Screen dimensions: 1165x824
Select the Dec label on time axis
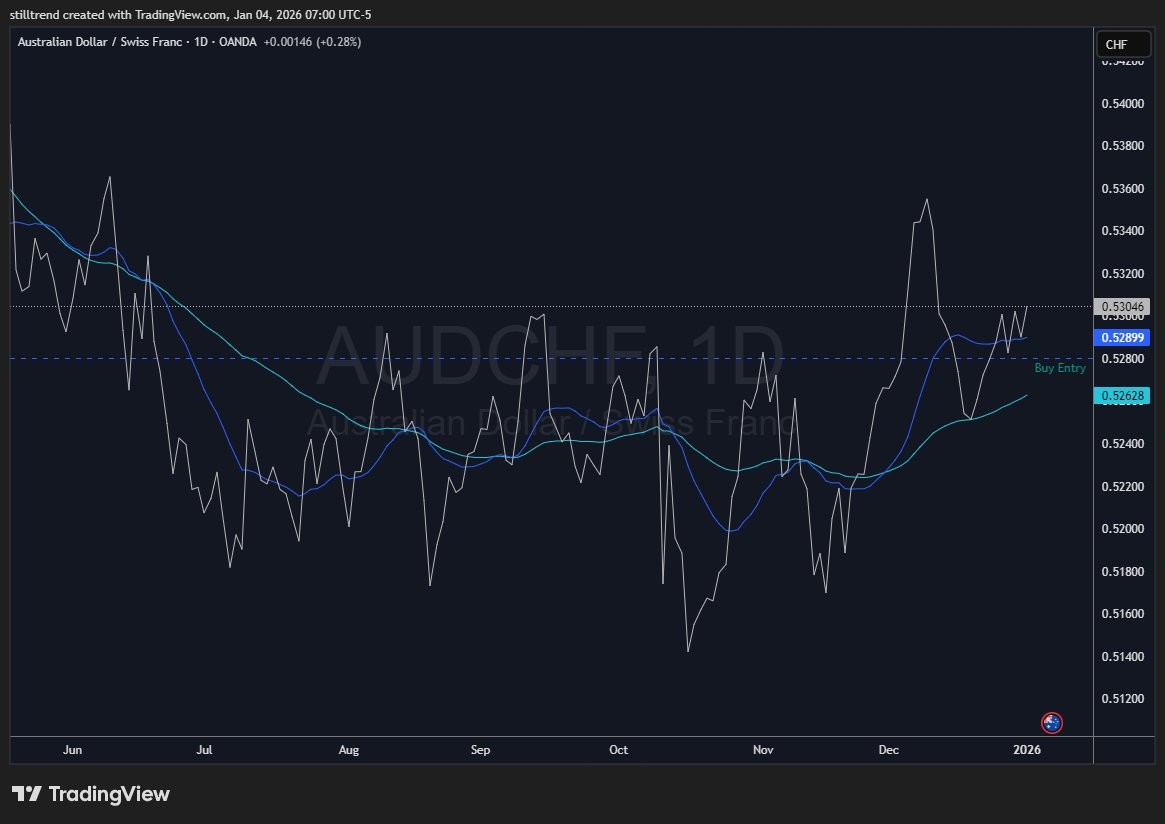tap(888, 750)
